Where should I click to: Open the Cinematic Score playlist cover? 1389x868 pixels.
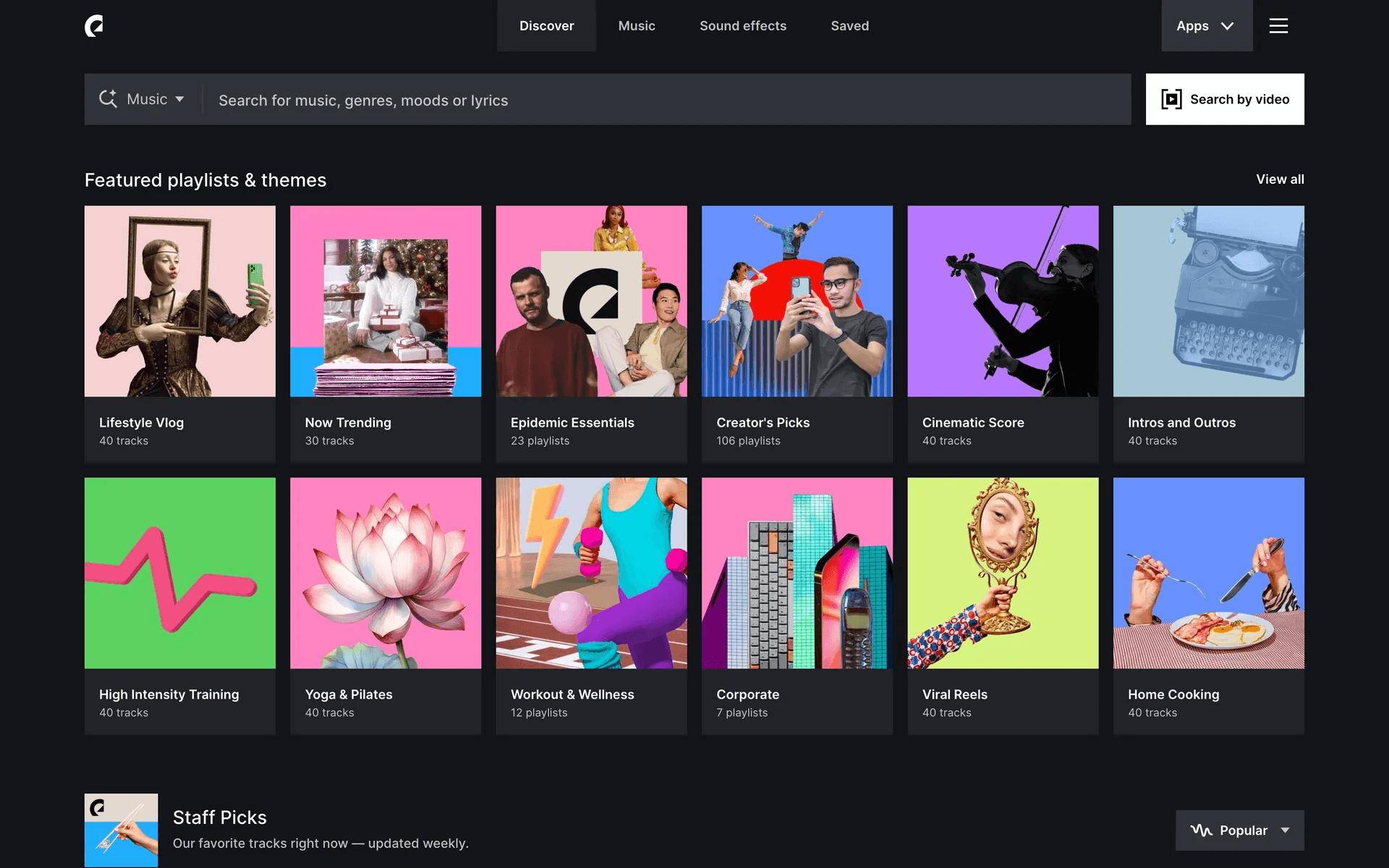[x=1002, y=301]
